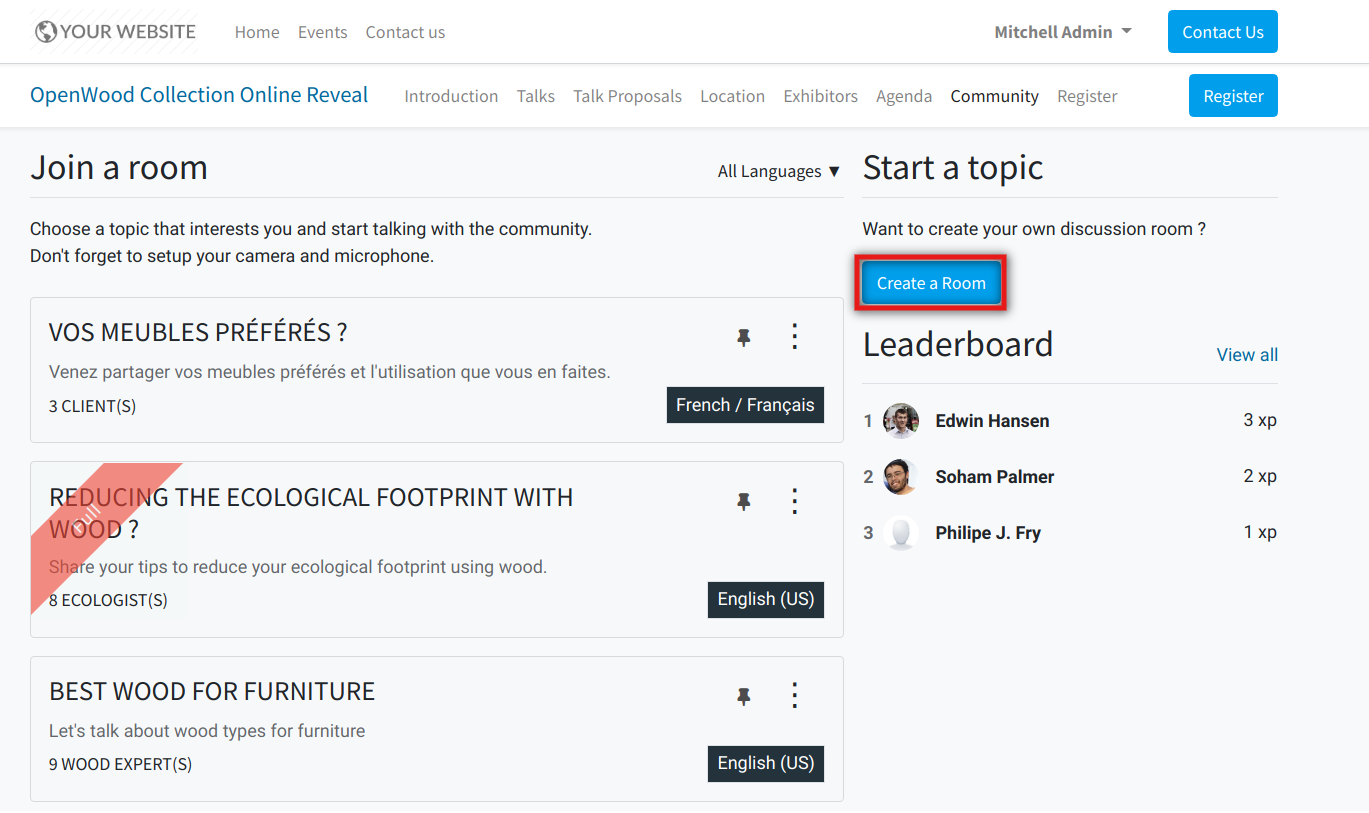The height and width of the screenshot is (813, 1369).
Task: Open the Mitchell Admin user dropdown
Action: [x=1062, y=32]
